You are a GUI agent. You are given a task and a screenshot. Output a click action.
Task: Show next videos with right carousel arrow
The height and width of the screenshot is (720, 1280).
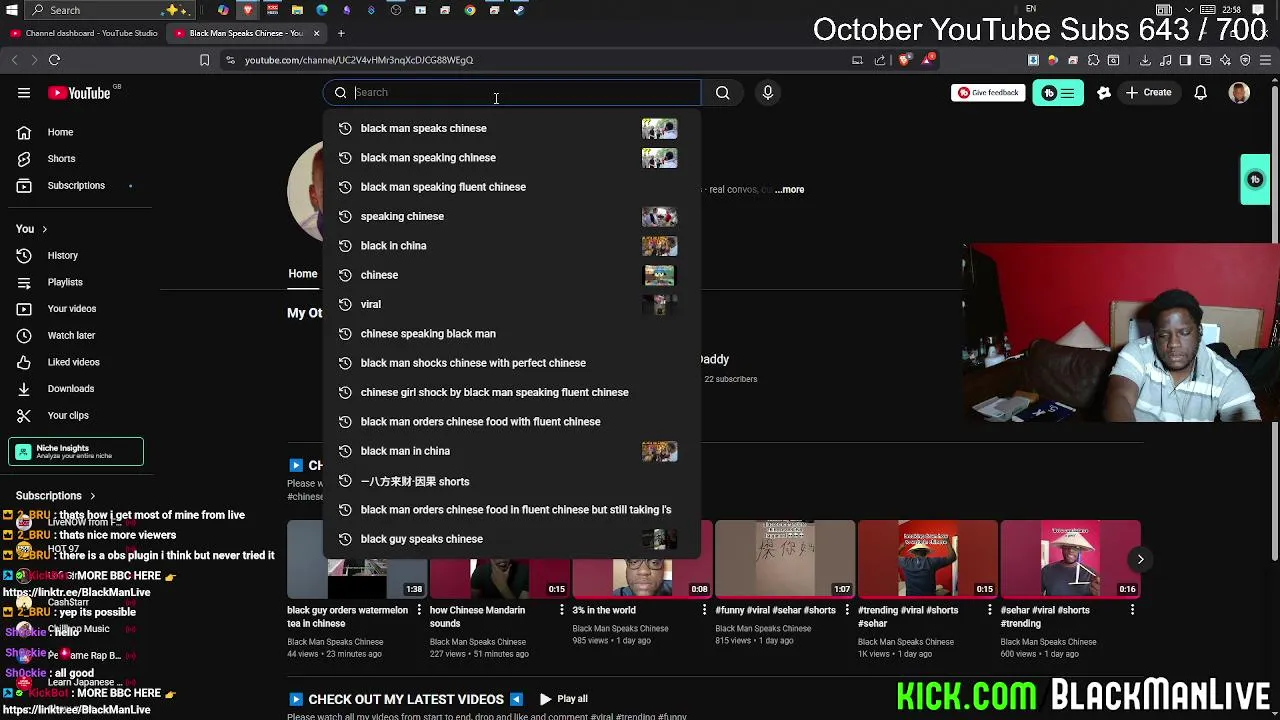pyautogui.click(x=1140, y=559)
